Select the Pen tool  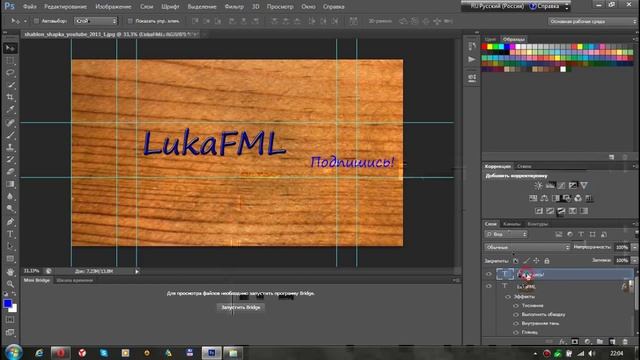pos(10,222)
